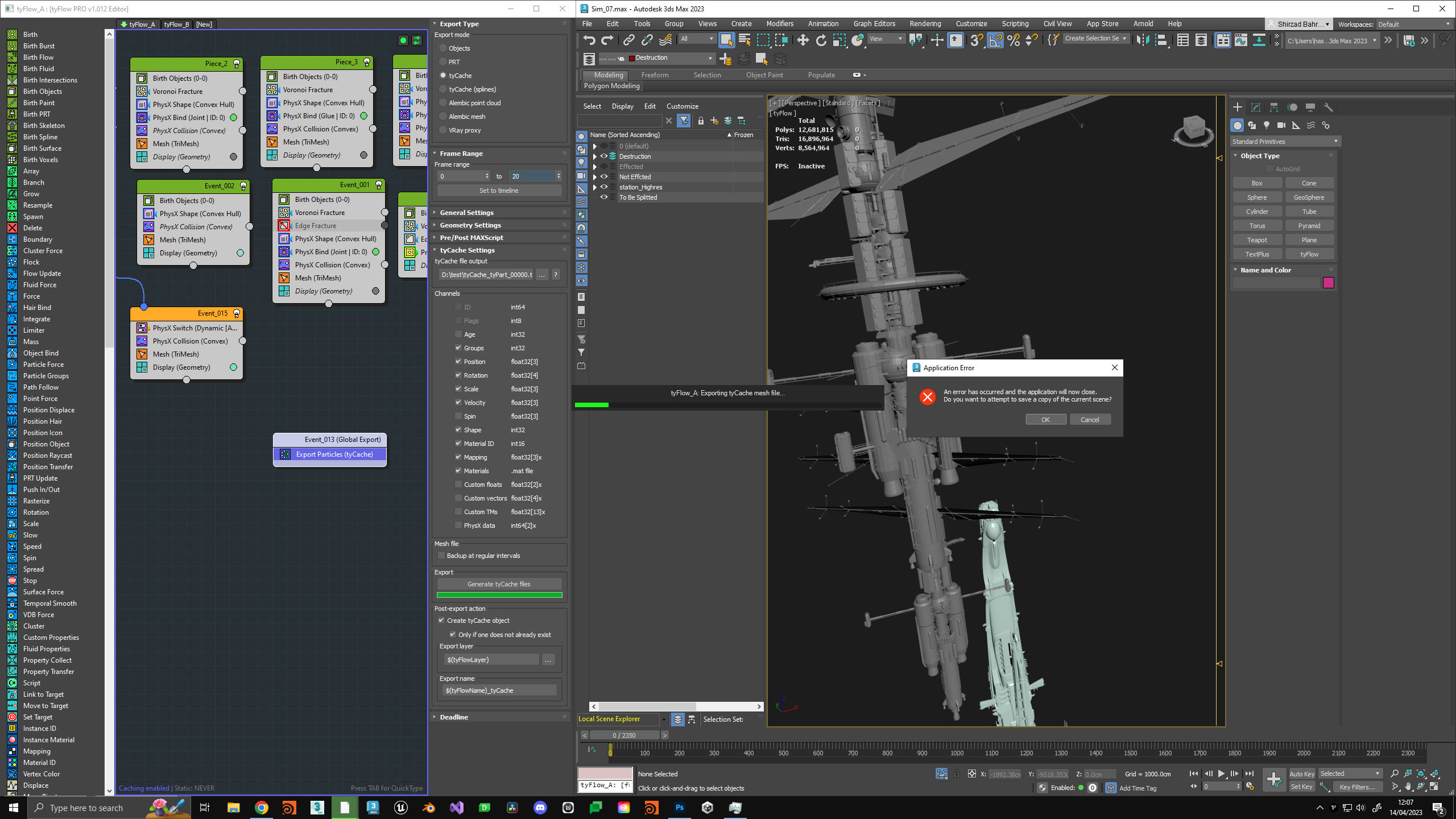Click the Teapot primitive button
This screenshot has height=819, width=1456.
click(x=1257, y=240)
